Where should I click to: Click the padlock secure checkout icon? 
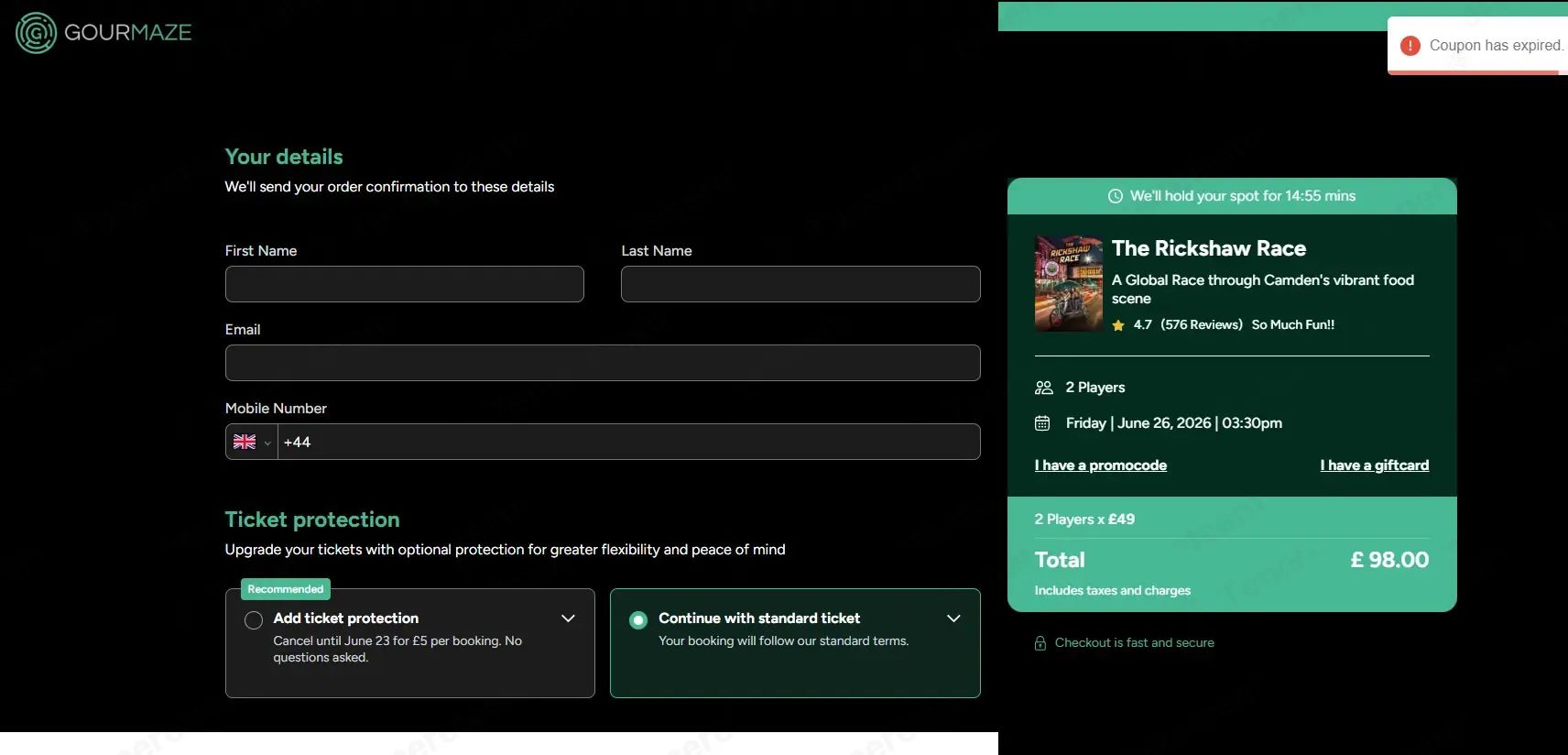coord(1040,643)
